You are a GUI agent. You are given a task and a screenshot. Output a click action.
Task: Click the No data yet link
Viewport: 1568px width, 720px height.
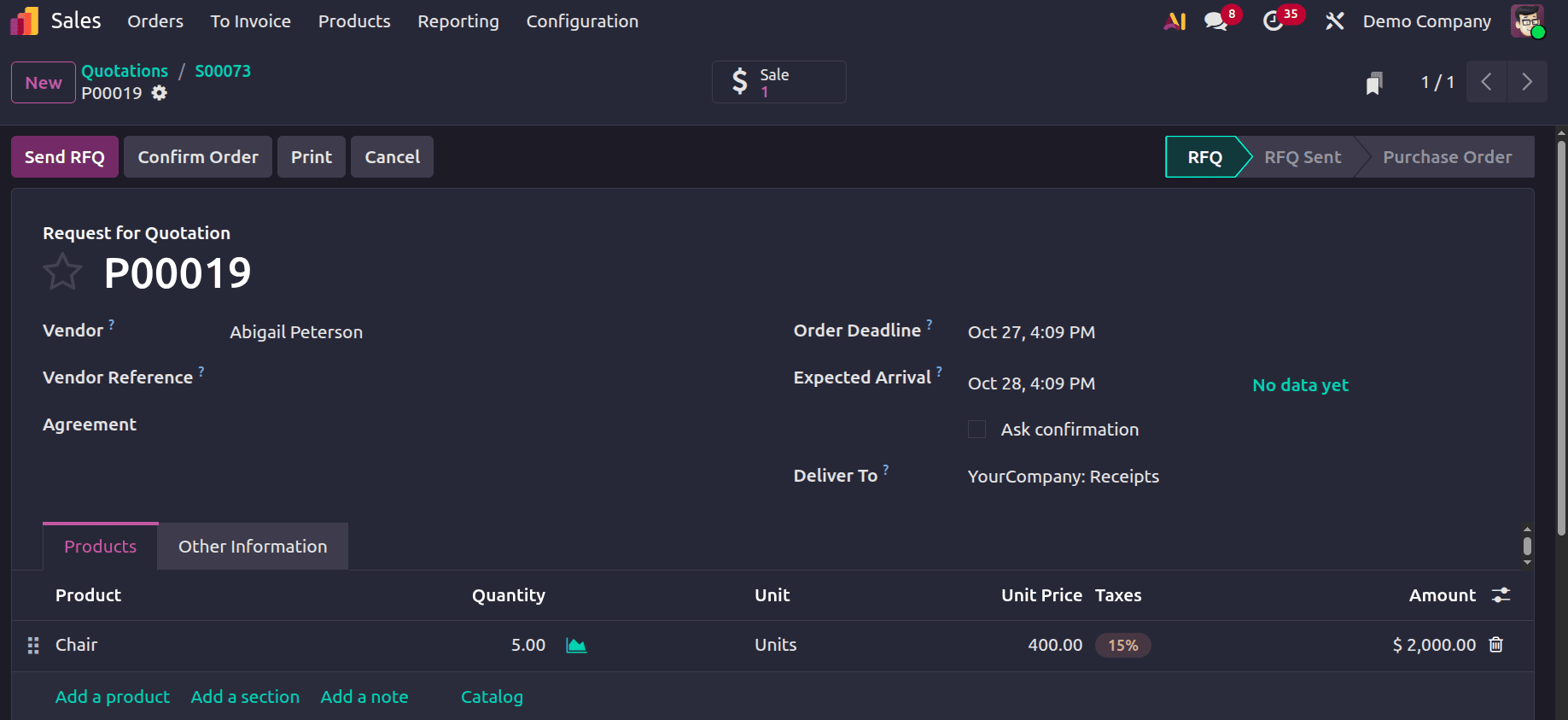1300,385
